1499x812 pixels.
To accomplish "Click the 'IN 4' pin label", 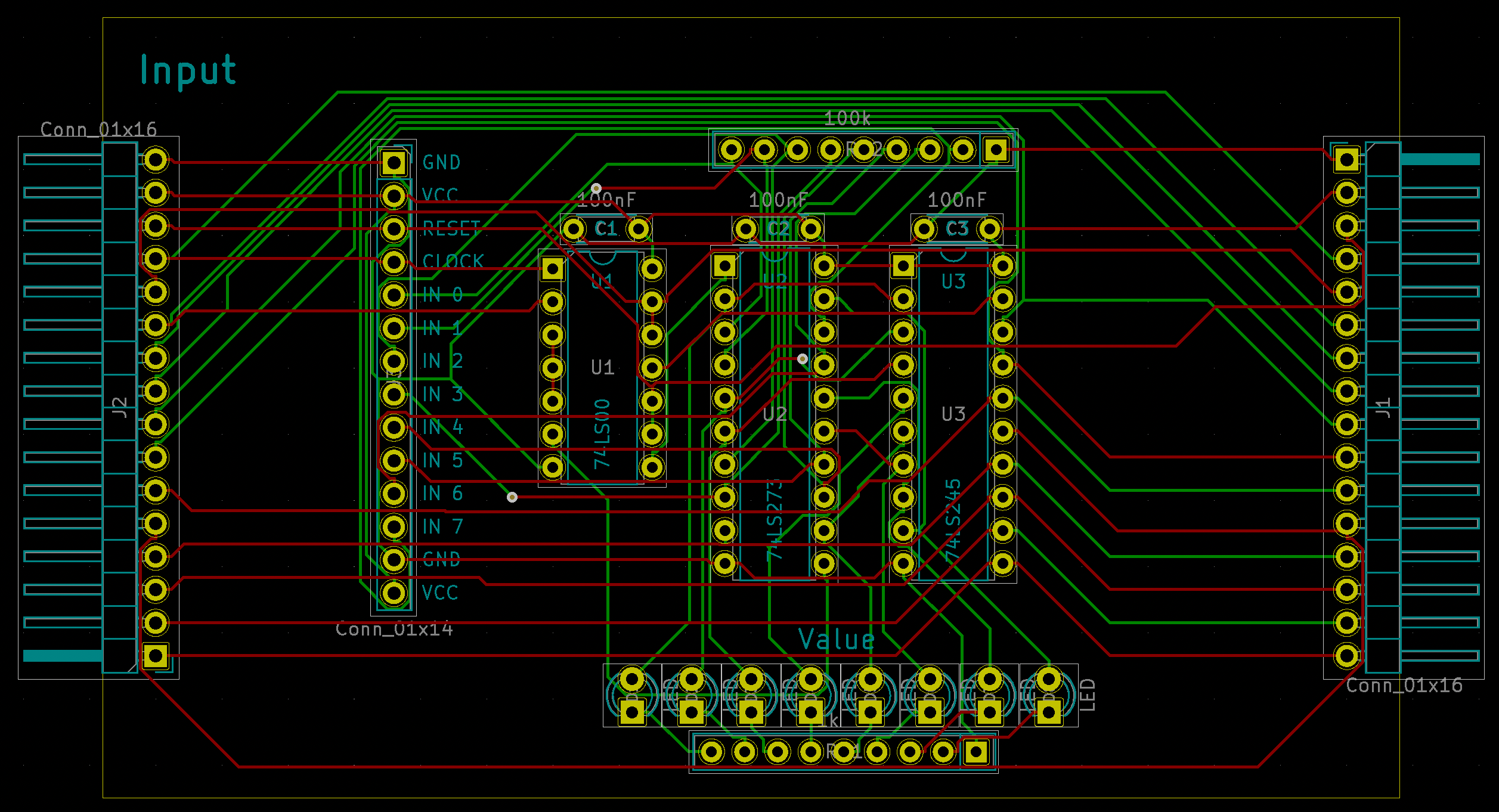I will pos(442,427).
